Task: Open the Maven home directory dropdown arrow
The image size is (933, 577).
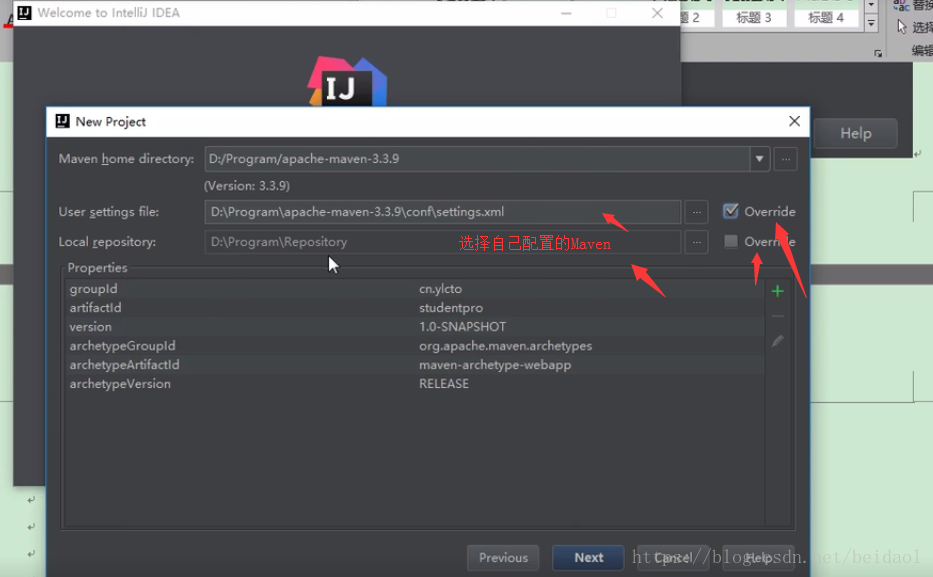Action: click(759, 159)
